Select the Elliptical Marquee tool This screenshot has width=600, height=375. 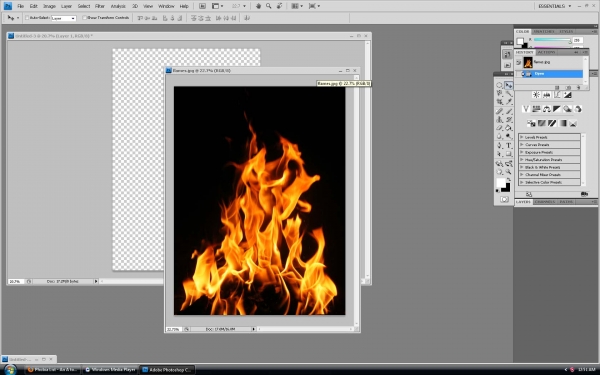(x=499, y=85)
